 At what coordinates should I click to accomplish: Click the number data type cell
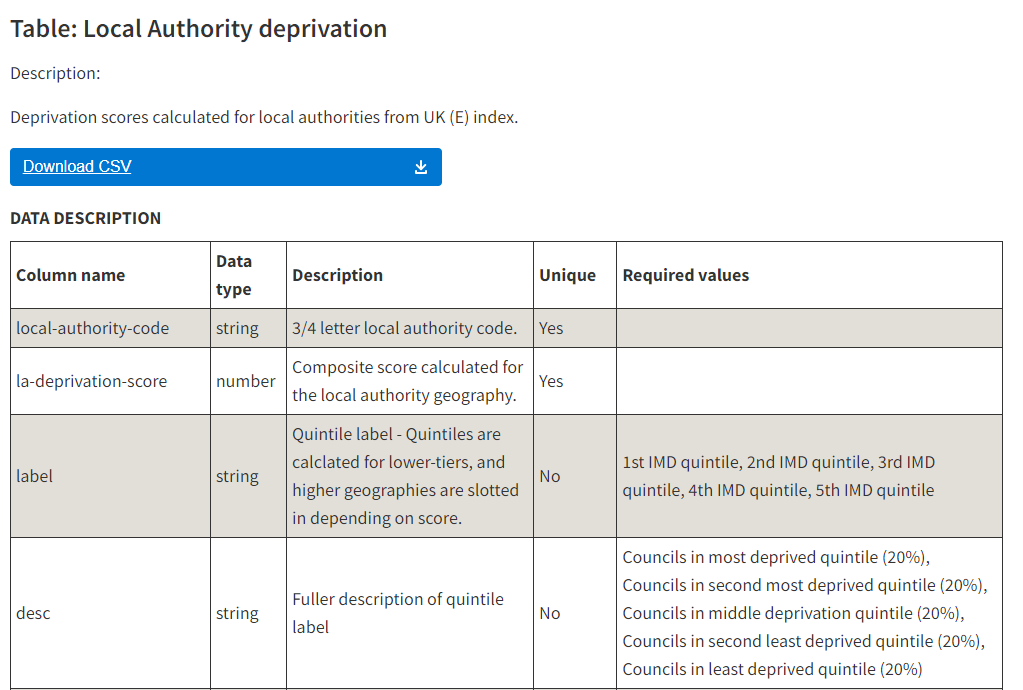(248, 381)
